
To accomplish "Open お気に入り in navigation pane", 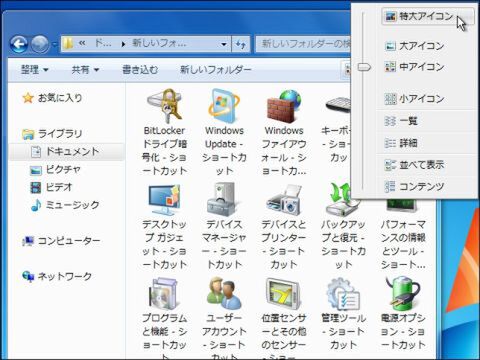I will pyautogui.click(x=52, y=98).
